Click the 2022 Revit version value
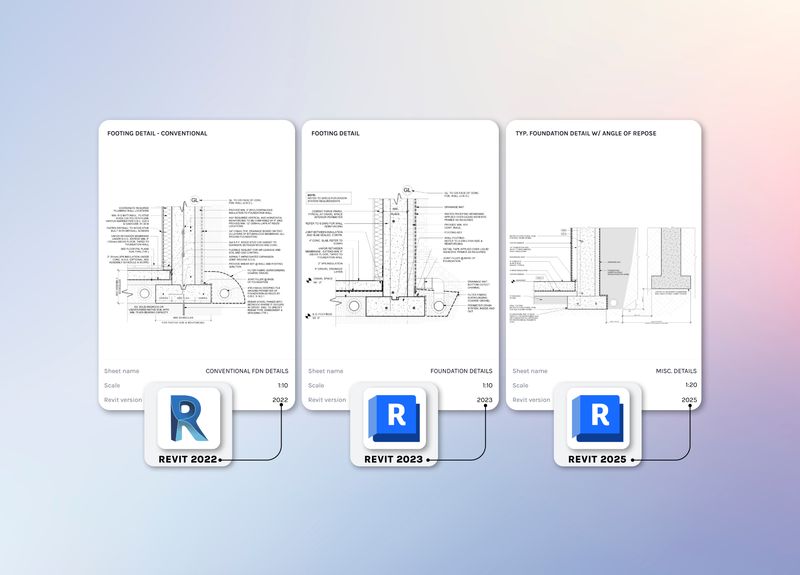Viewport: 800px width, 575px height. (x=280, y=399)
